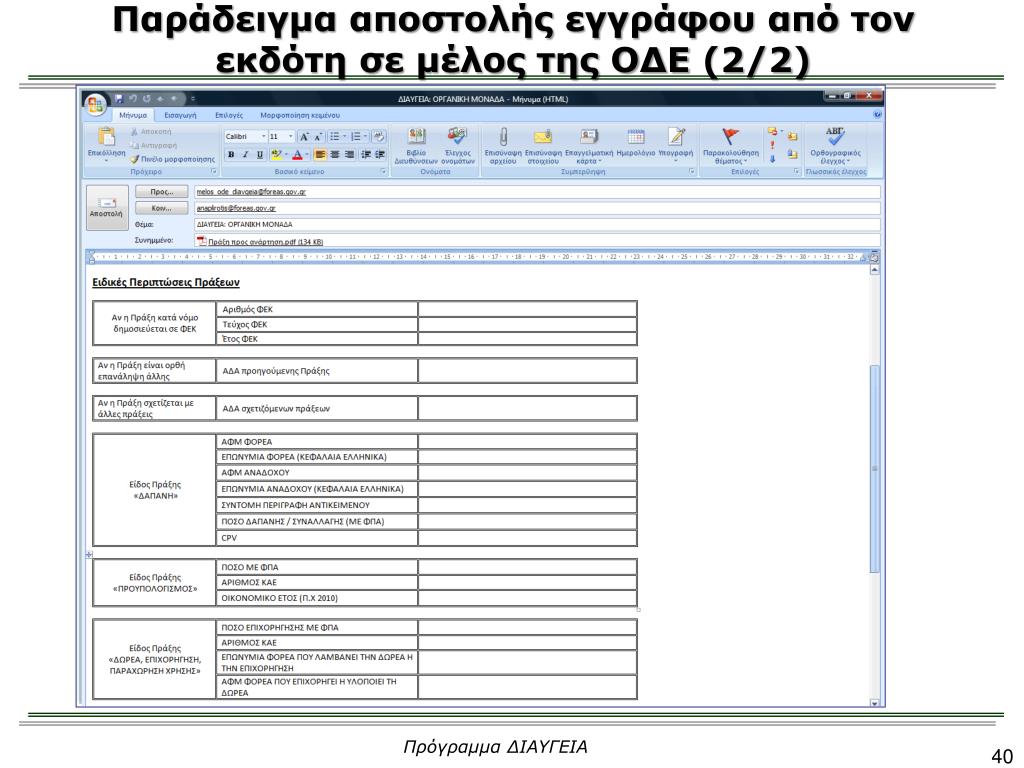Click the cell 'ΑΔΑ προηγούμενης Πράξης'
This screenshot has height=768, width=1024.
pos(317,371)
